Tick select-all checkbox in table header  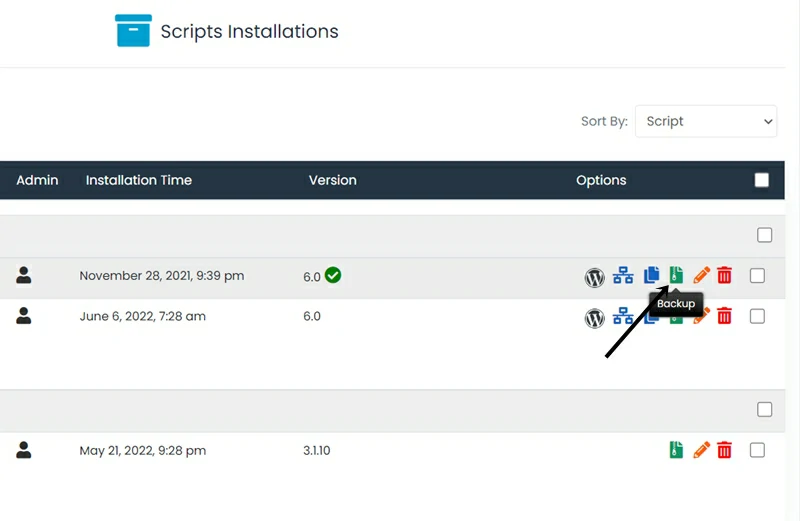pos(762,180)
